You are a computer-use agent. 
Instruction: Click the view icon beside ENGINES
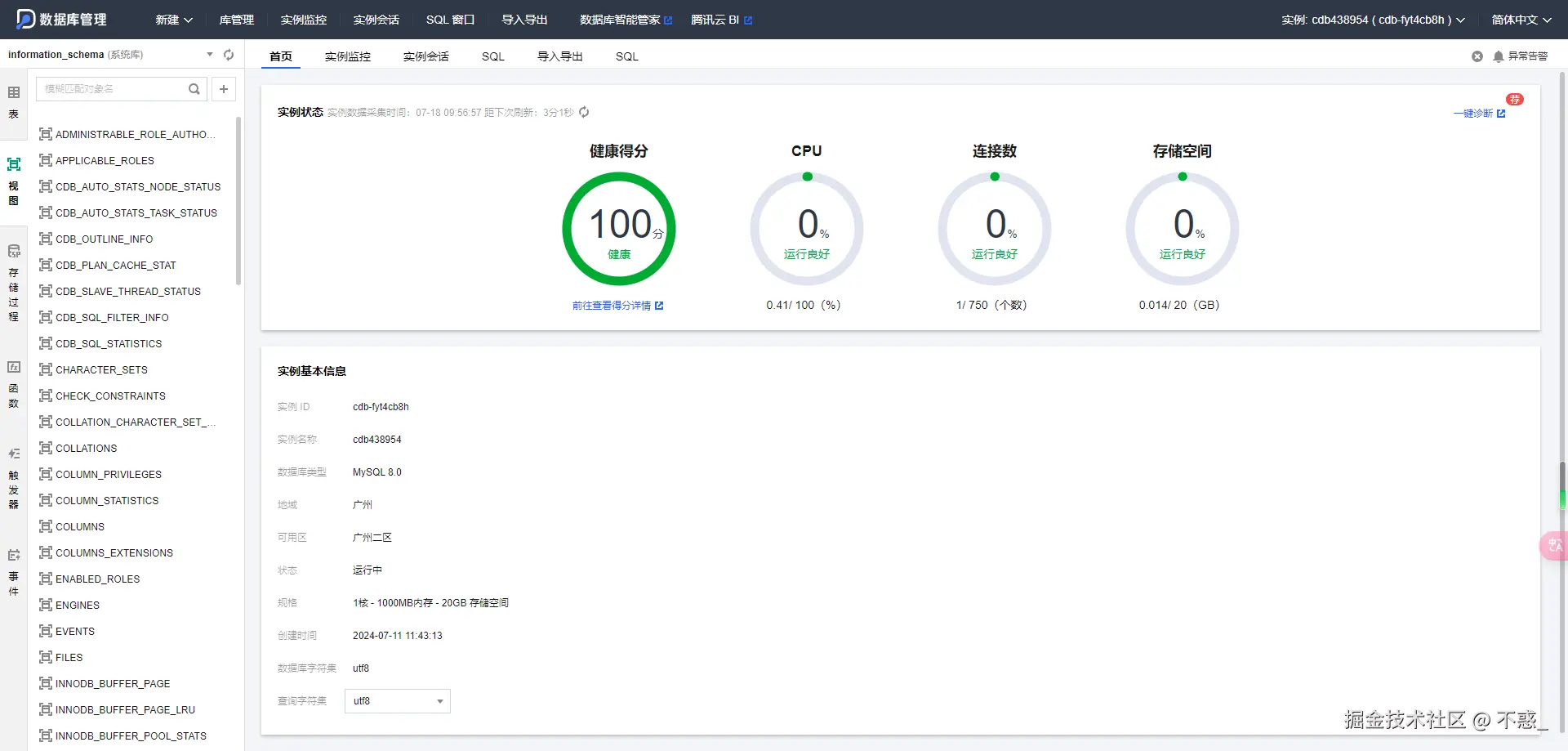coord(46,605)
